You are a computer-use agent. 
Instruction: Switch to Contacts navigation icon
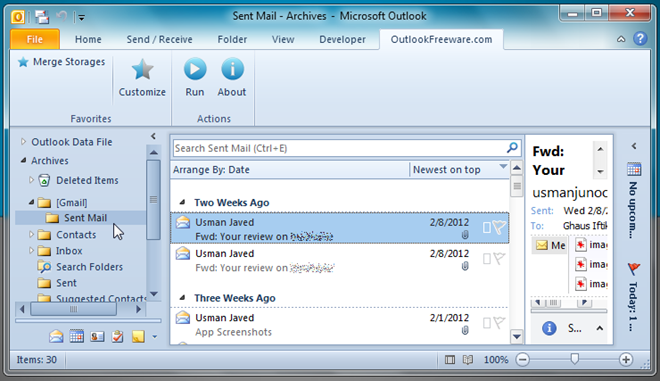point(97,336)
